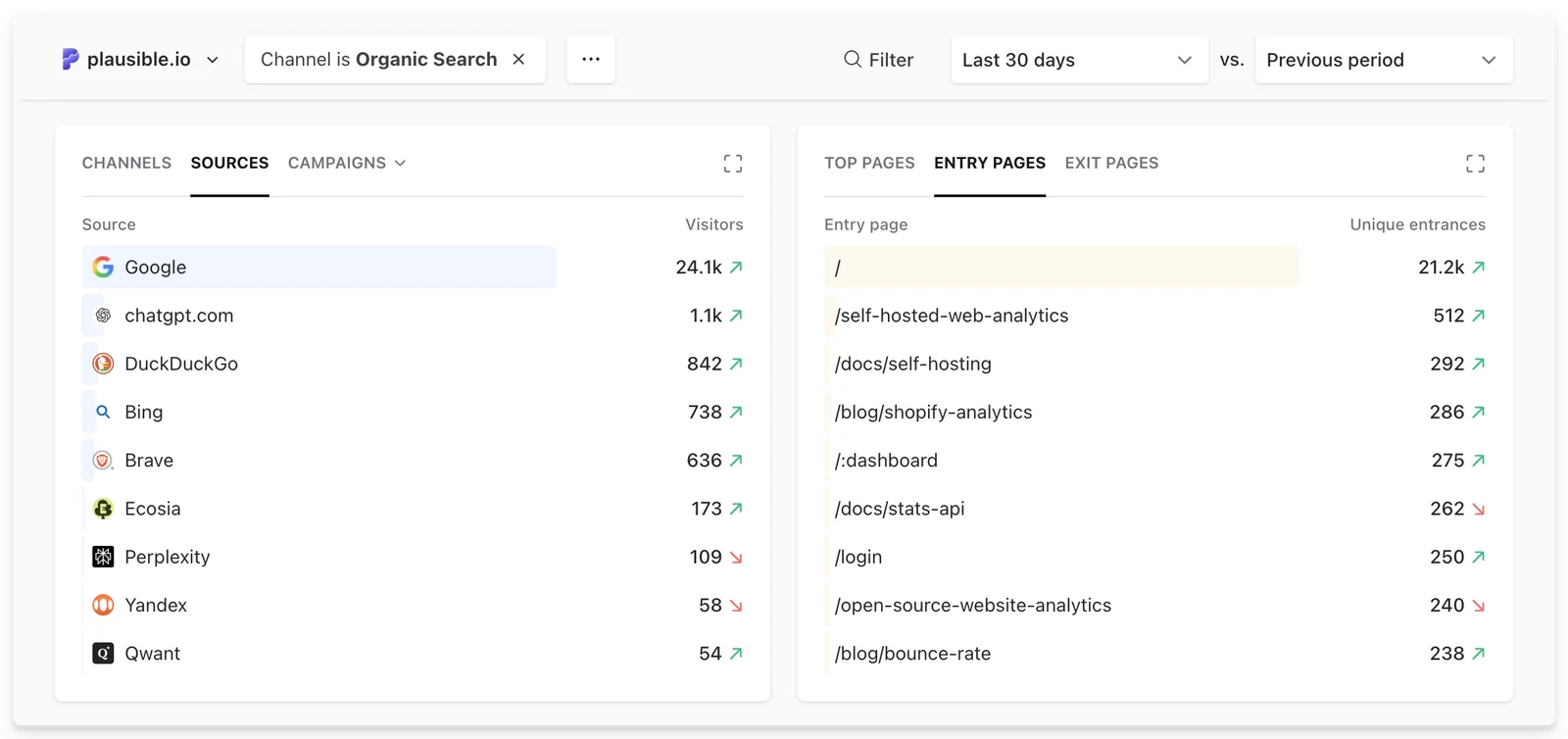Click the Entry page column header
This screenshot has width=1568, height=739.
865,224
